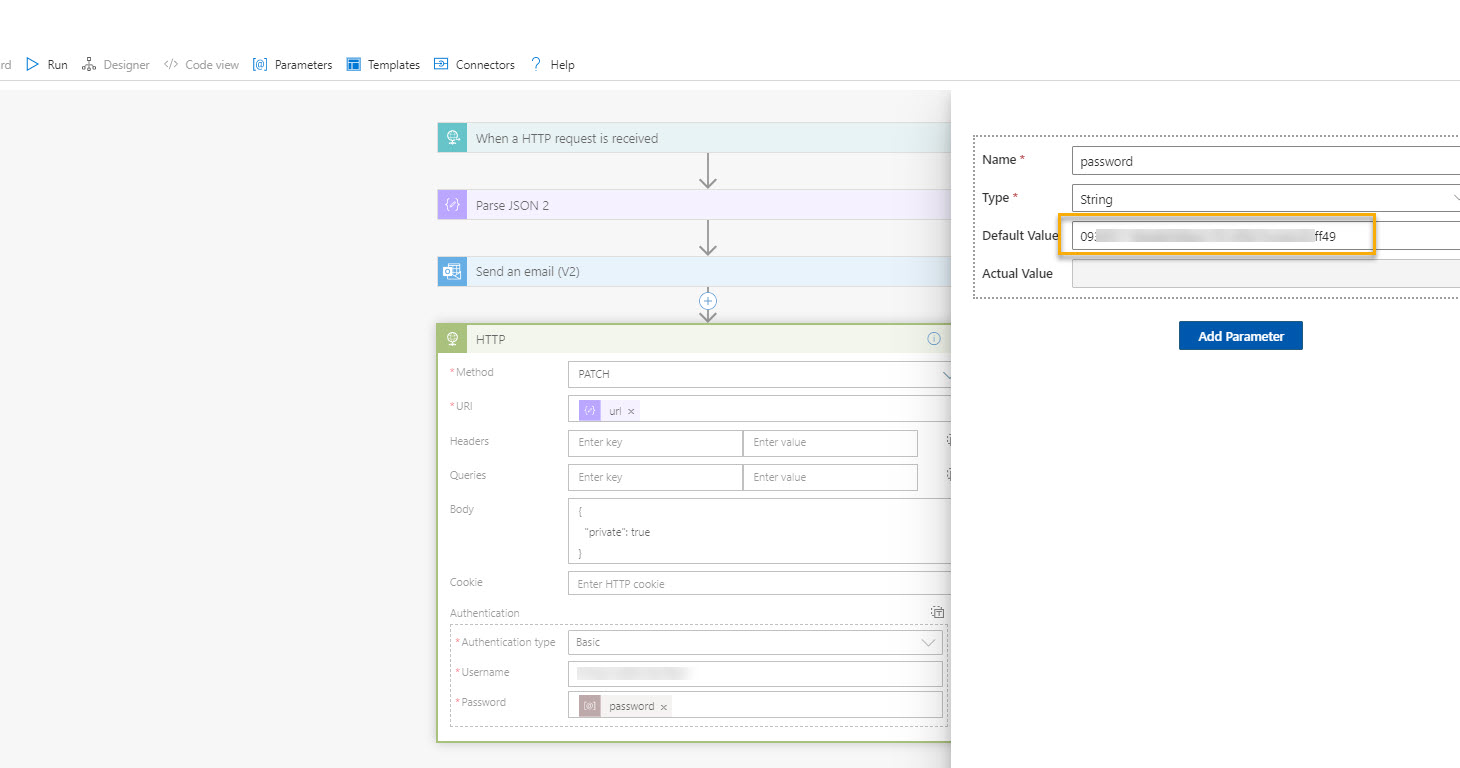Click the parameter Name field containing password

[1266, 160]
